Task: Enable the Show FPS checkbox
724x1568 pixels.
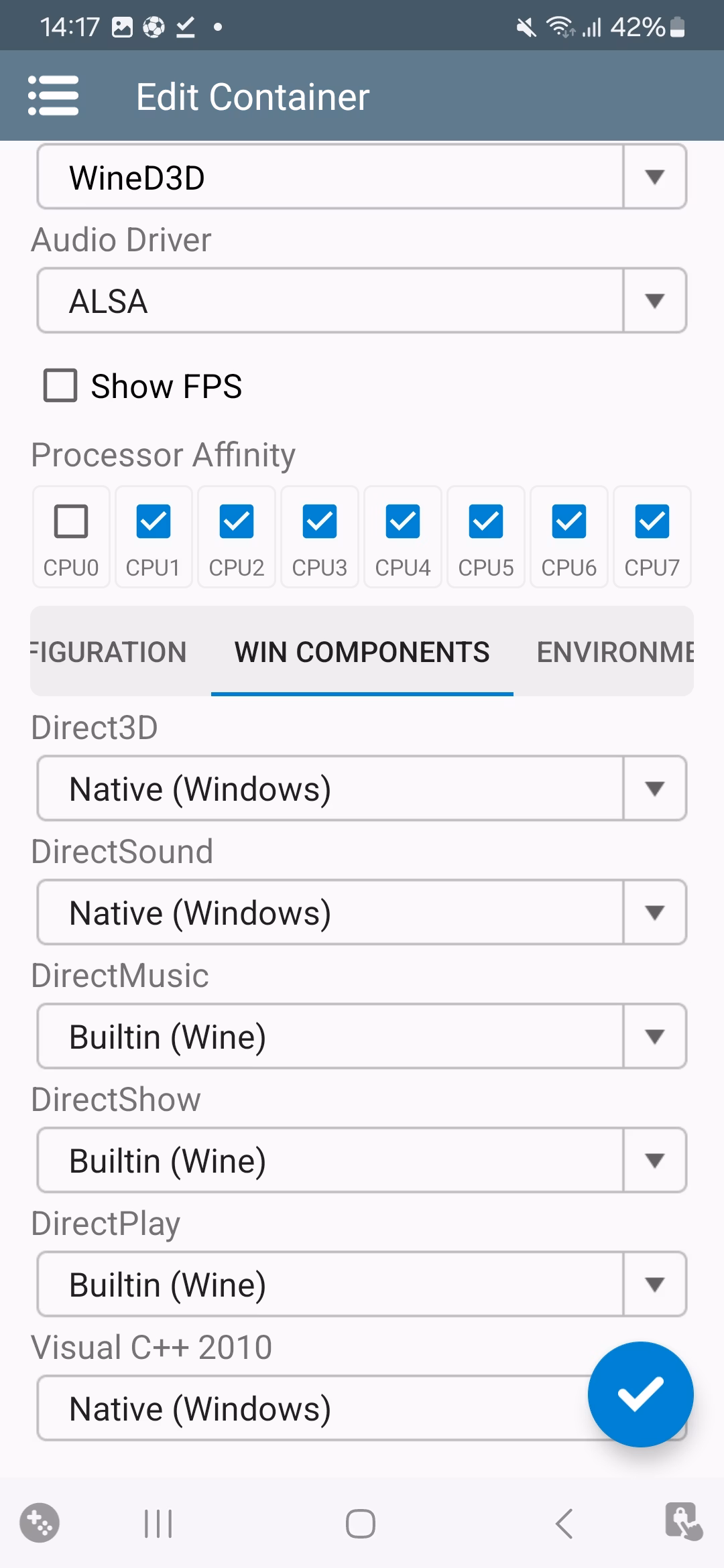Action: pyautogui.click(x=60, y=385)
